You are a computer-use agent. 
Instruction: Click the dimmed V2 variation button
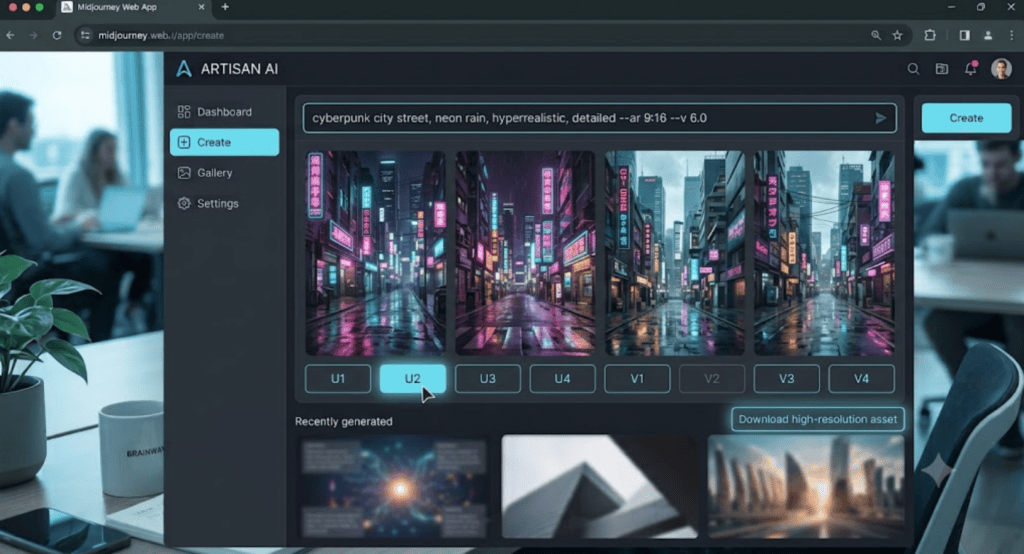[x=712, y=379]
